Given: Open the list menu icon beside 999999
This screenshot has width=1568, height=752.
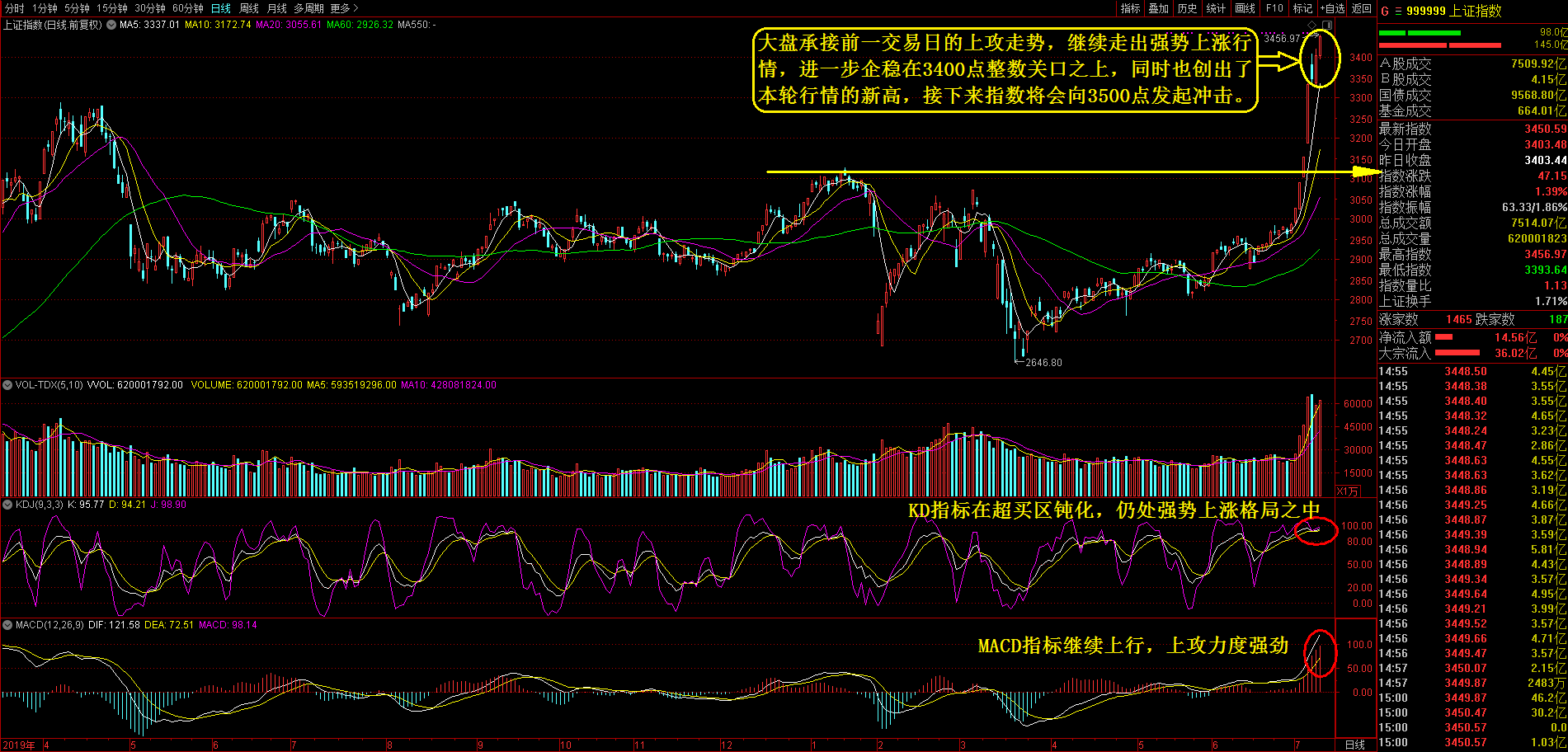Looking at the screenshot, I should (1398, 12).
